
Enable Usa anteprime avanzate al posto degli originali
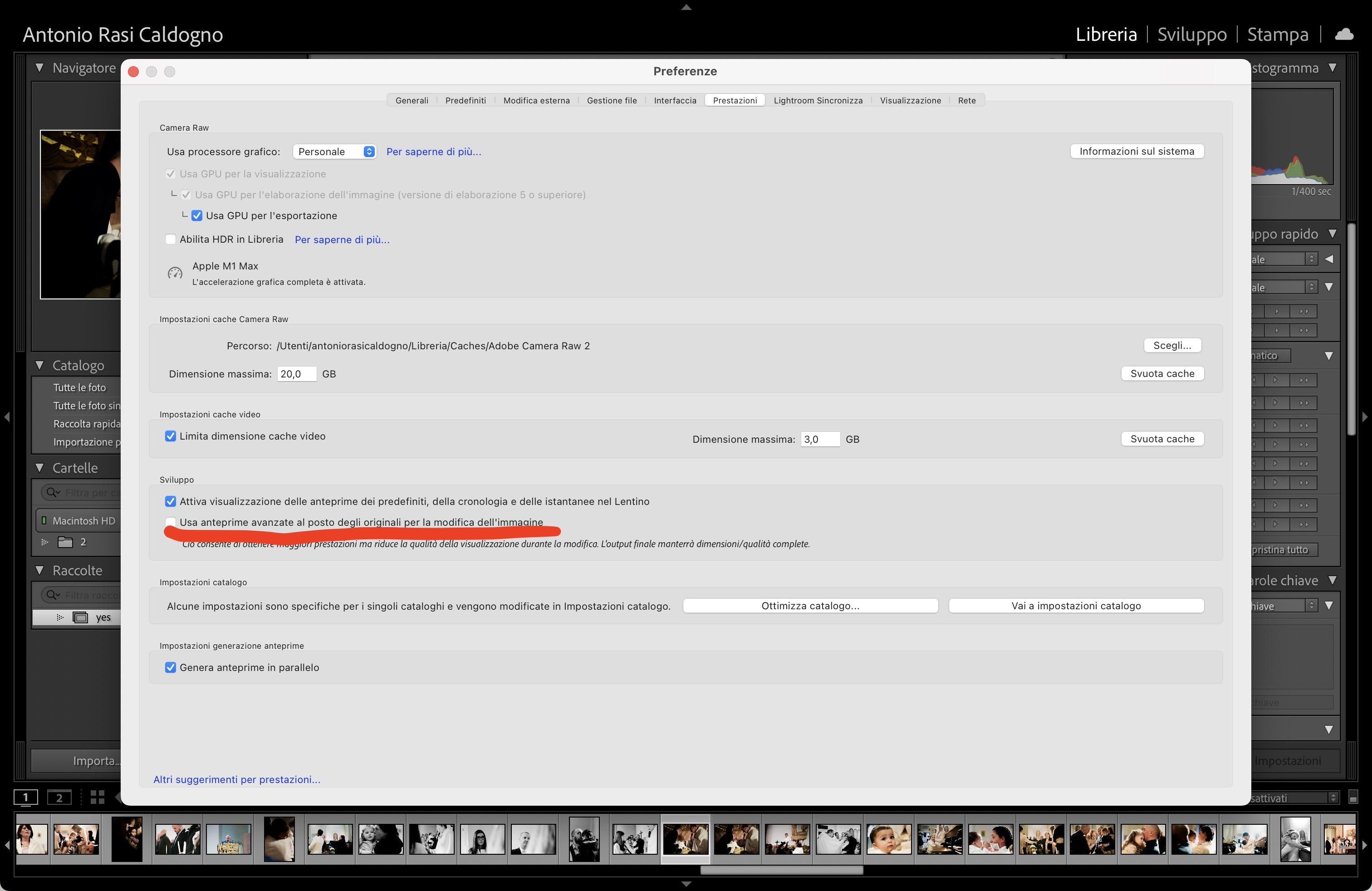click(x=171, y=522)
